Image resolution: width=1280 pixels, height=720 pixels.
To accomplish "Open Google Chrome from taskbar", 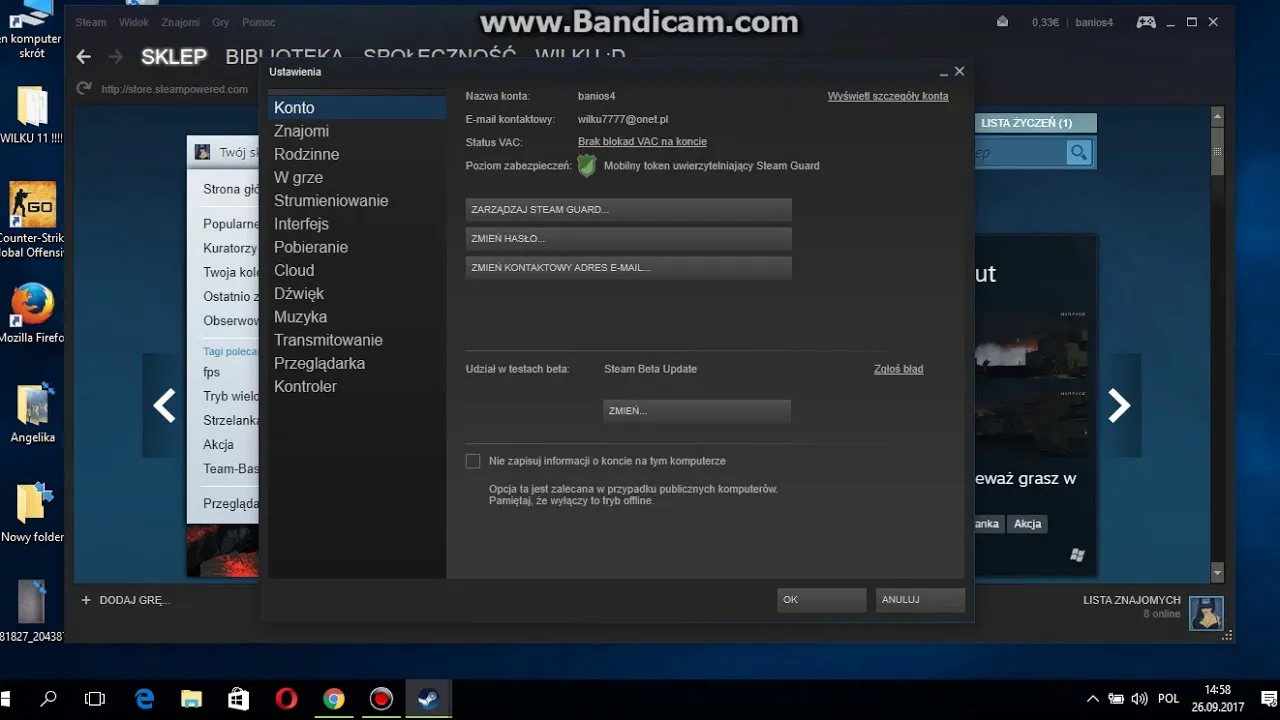I will 334,699.
